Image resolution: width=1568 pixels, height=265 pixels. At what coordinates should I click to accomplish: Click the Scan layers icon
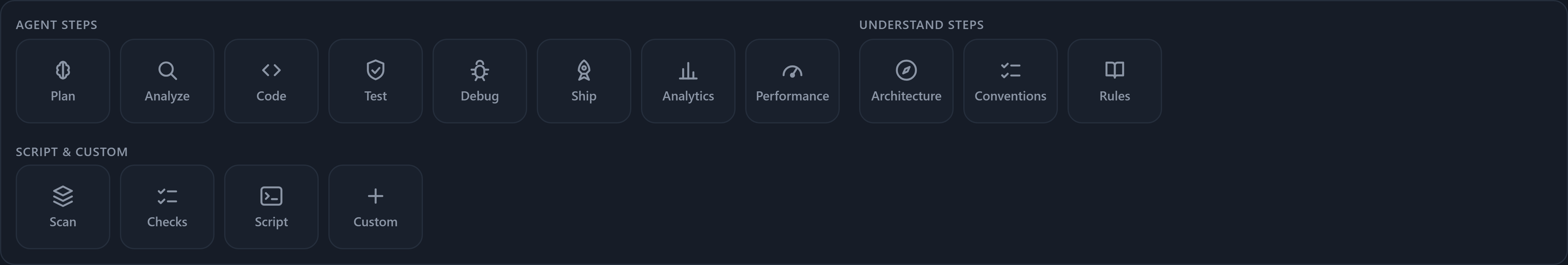pyautogui.click(x=63, y=196)
